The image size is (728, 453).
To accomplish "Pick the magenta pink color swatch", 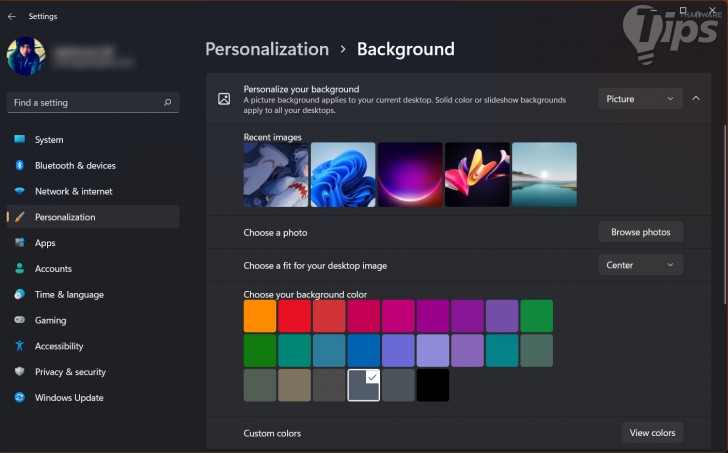I will (398, 316).
